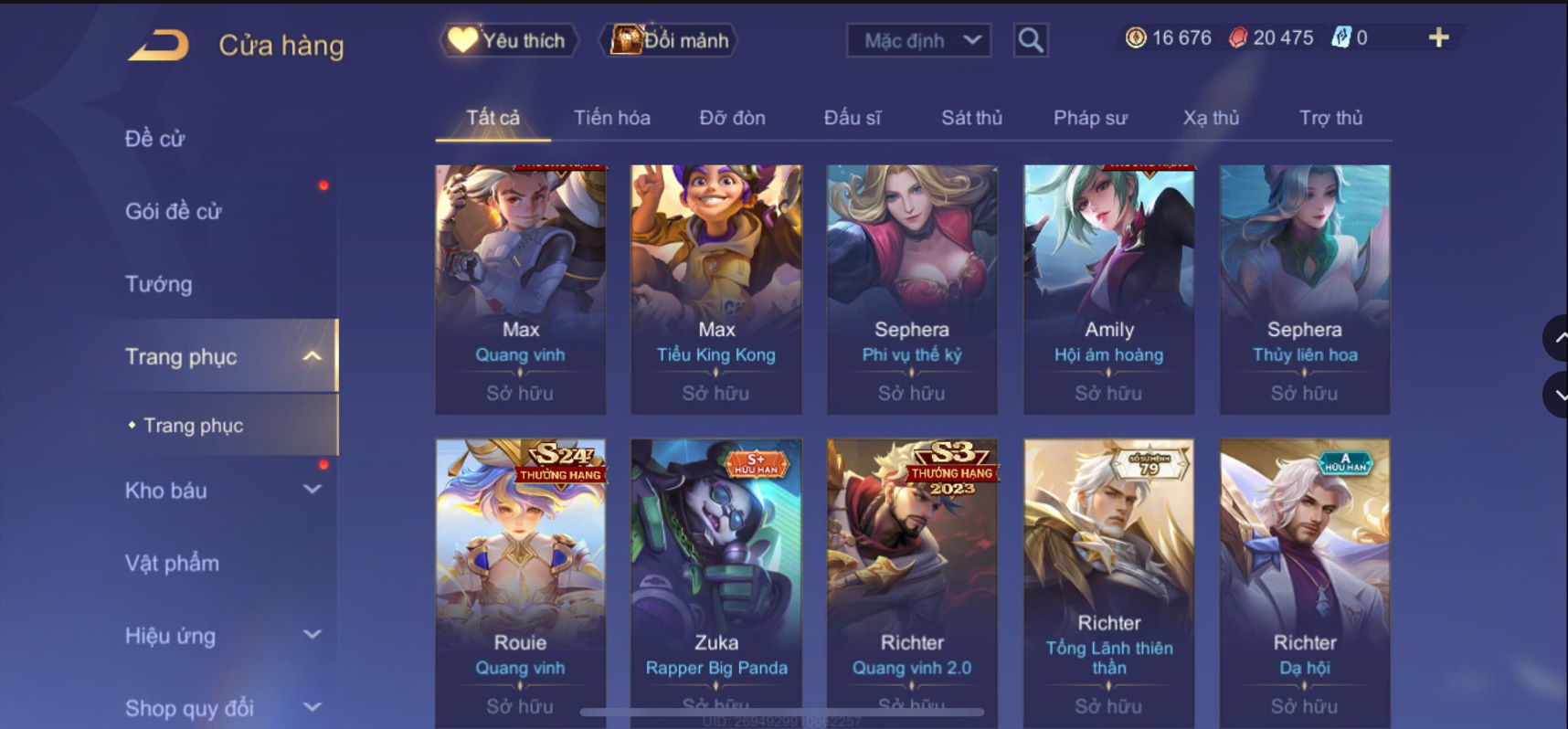Select the Amily Hội ám hoàng skin

(1108, 290)
